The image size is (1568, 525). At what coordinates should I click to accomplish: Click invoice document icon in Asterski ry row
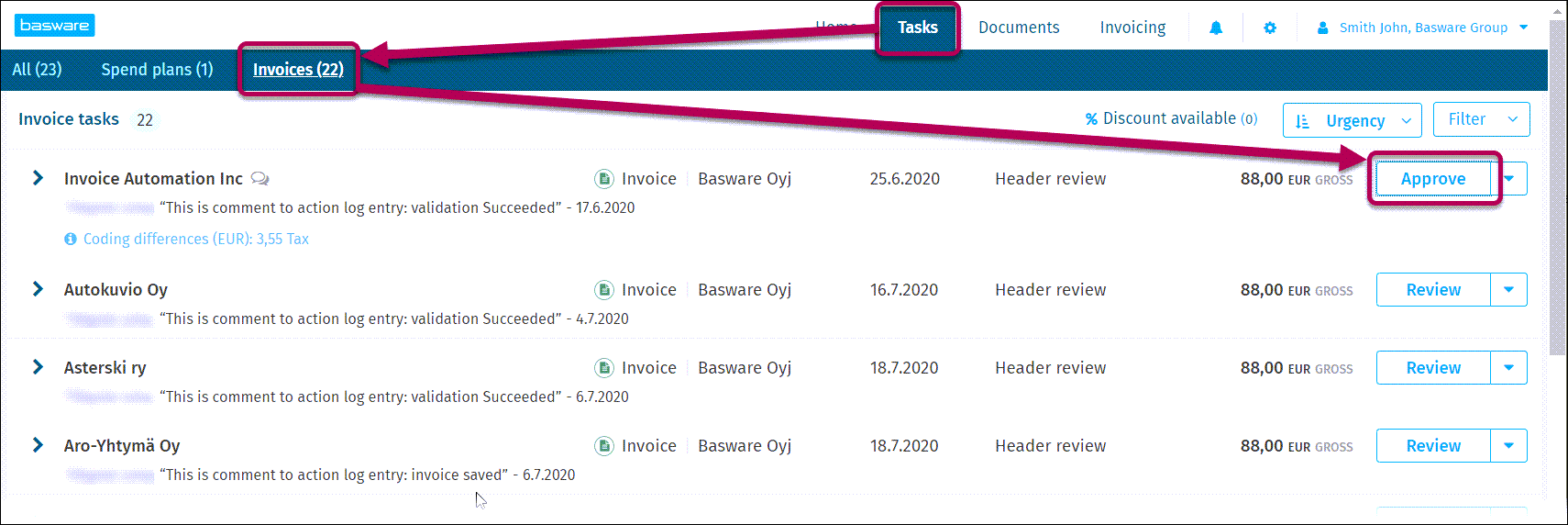(604, 368)
